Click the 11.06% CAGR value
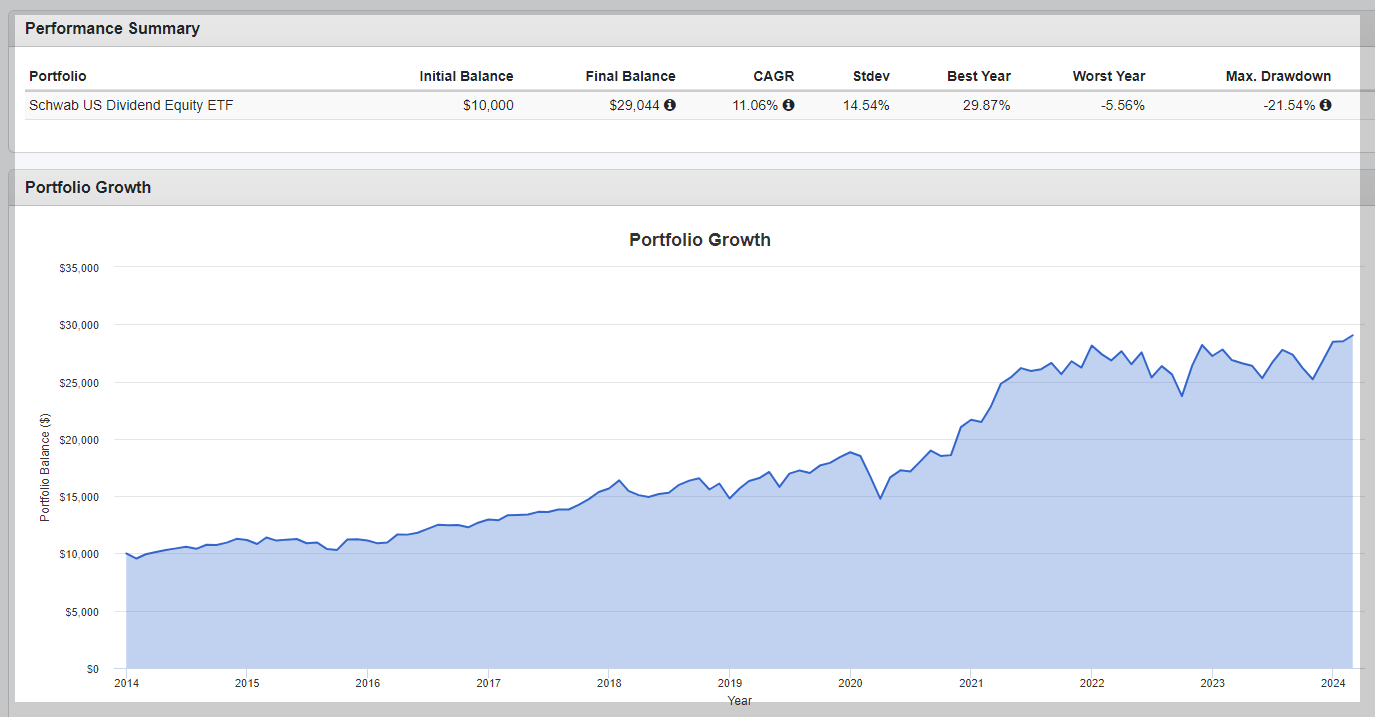1375x717 pixels. [x=755, y=105]
